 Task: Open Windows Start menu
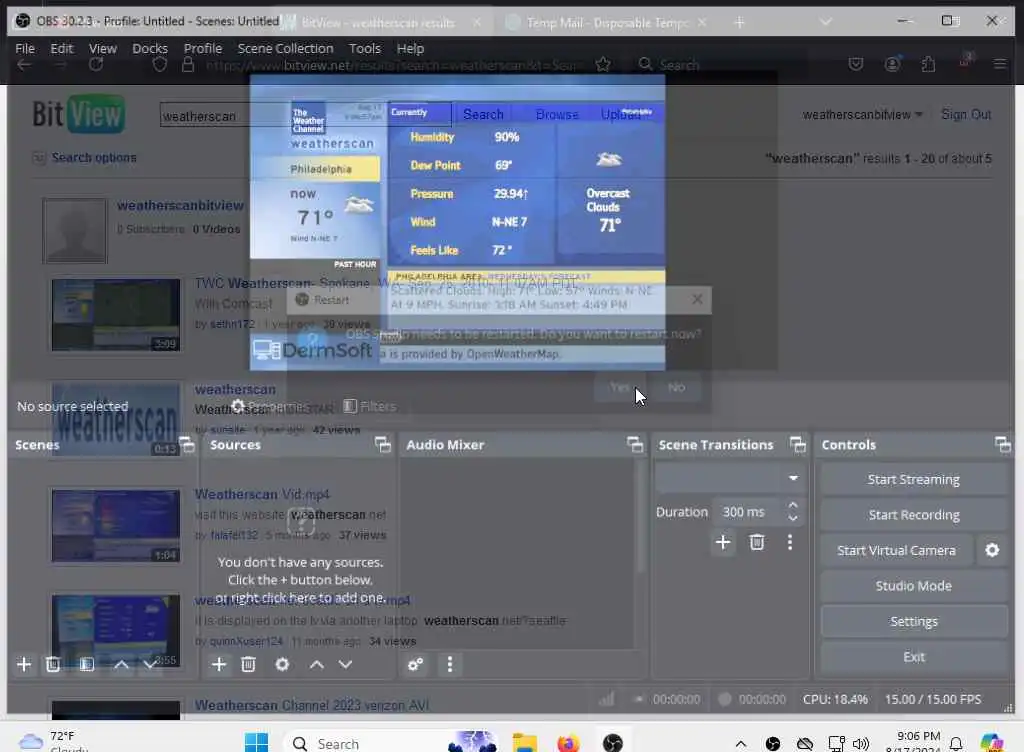[x=256, y=743]
